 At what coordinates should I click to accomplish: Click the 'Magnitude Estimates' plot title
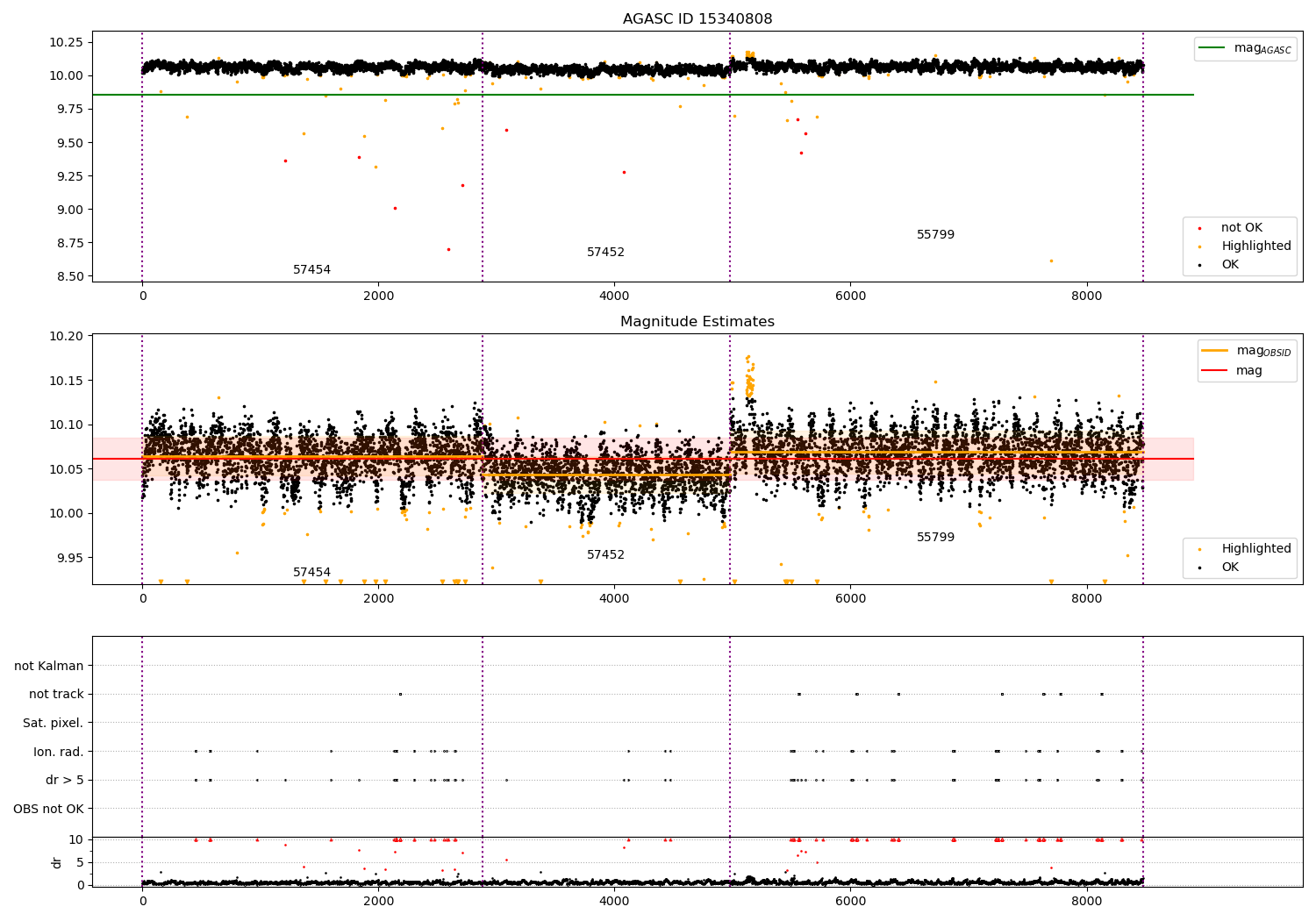click(697, 322)
